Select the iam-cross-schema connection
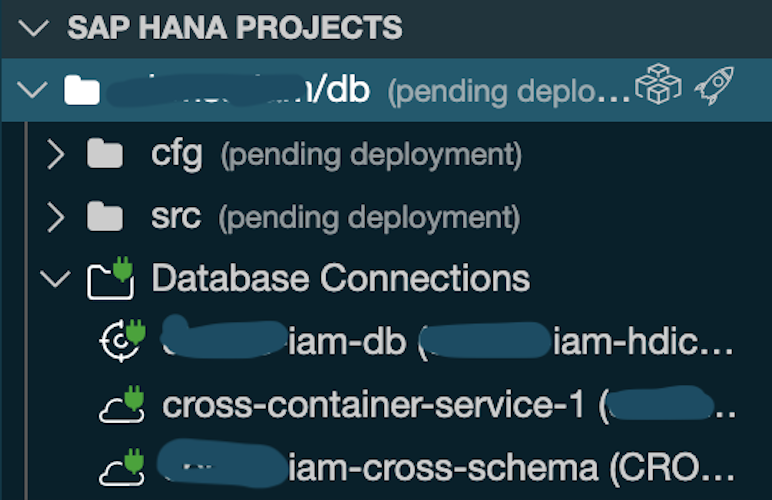This screenshot has width=772, height=500. click(446, 466)
